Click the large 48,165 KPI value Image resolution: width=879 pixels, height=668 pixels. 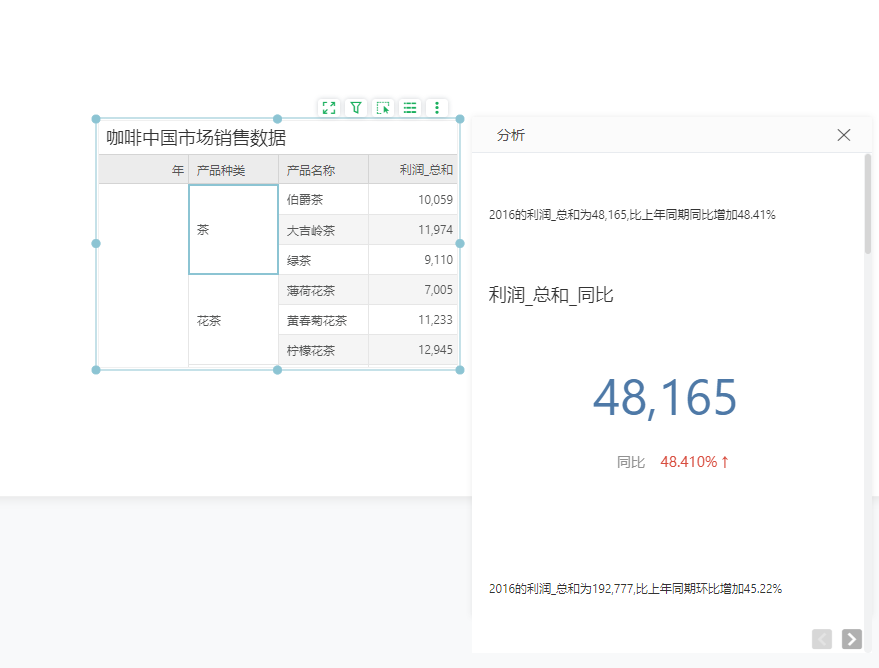pos(665,398)
